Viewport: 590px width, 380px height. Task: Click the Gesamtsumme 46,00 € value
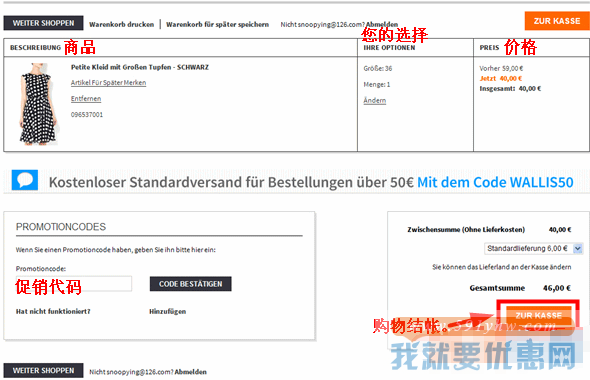coord(557,288)
